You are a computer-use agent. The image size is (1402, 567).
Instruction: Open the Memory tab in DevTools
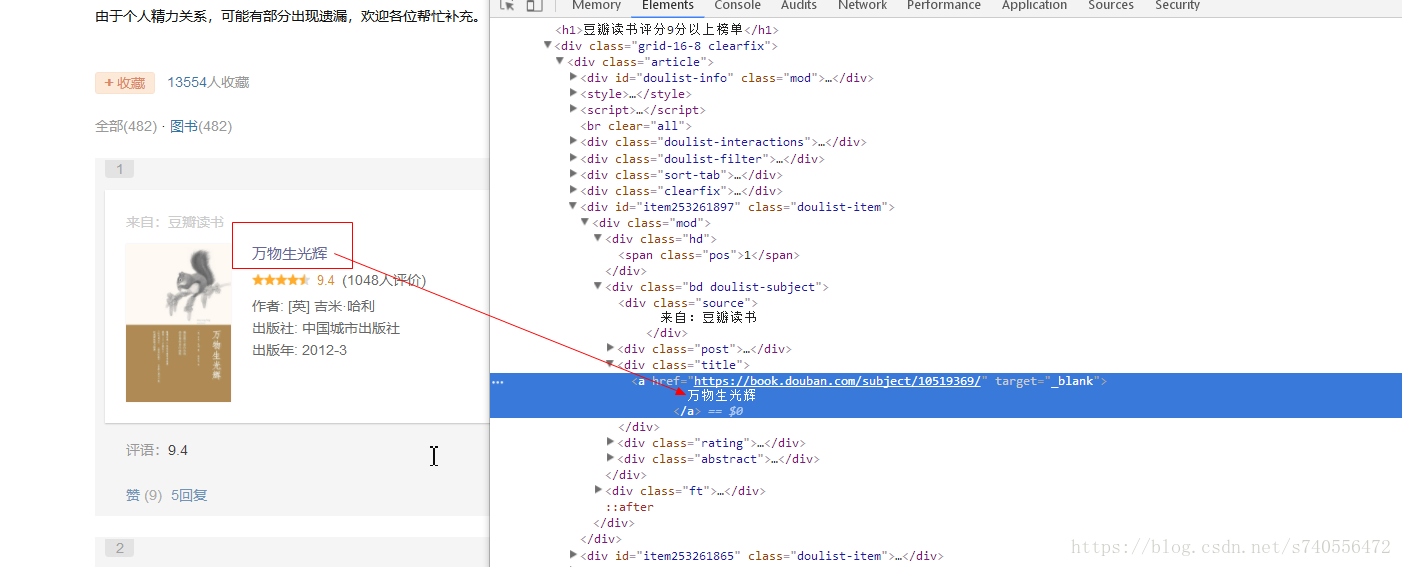596,5
